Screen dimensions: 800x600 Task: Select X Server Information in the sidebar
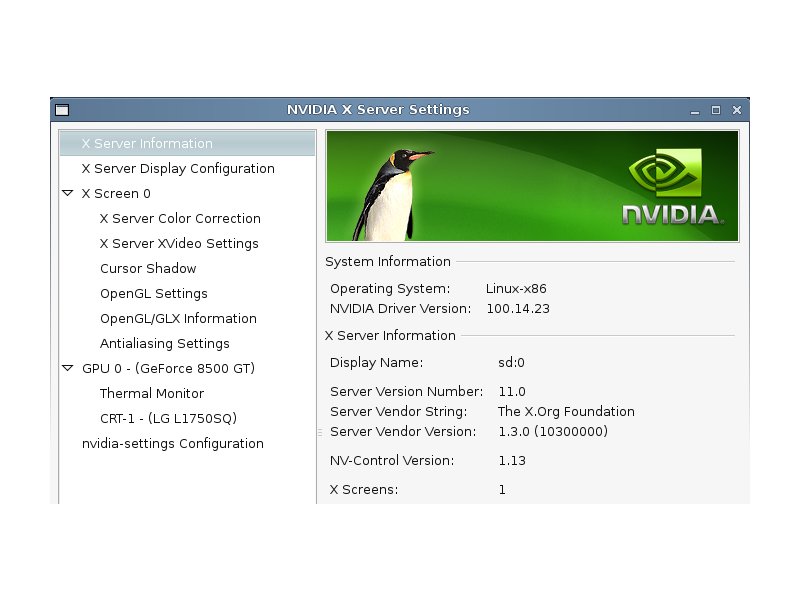tap(187, 143)
